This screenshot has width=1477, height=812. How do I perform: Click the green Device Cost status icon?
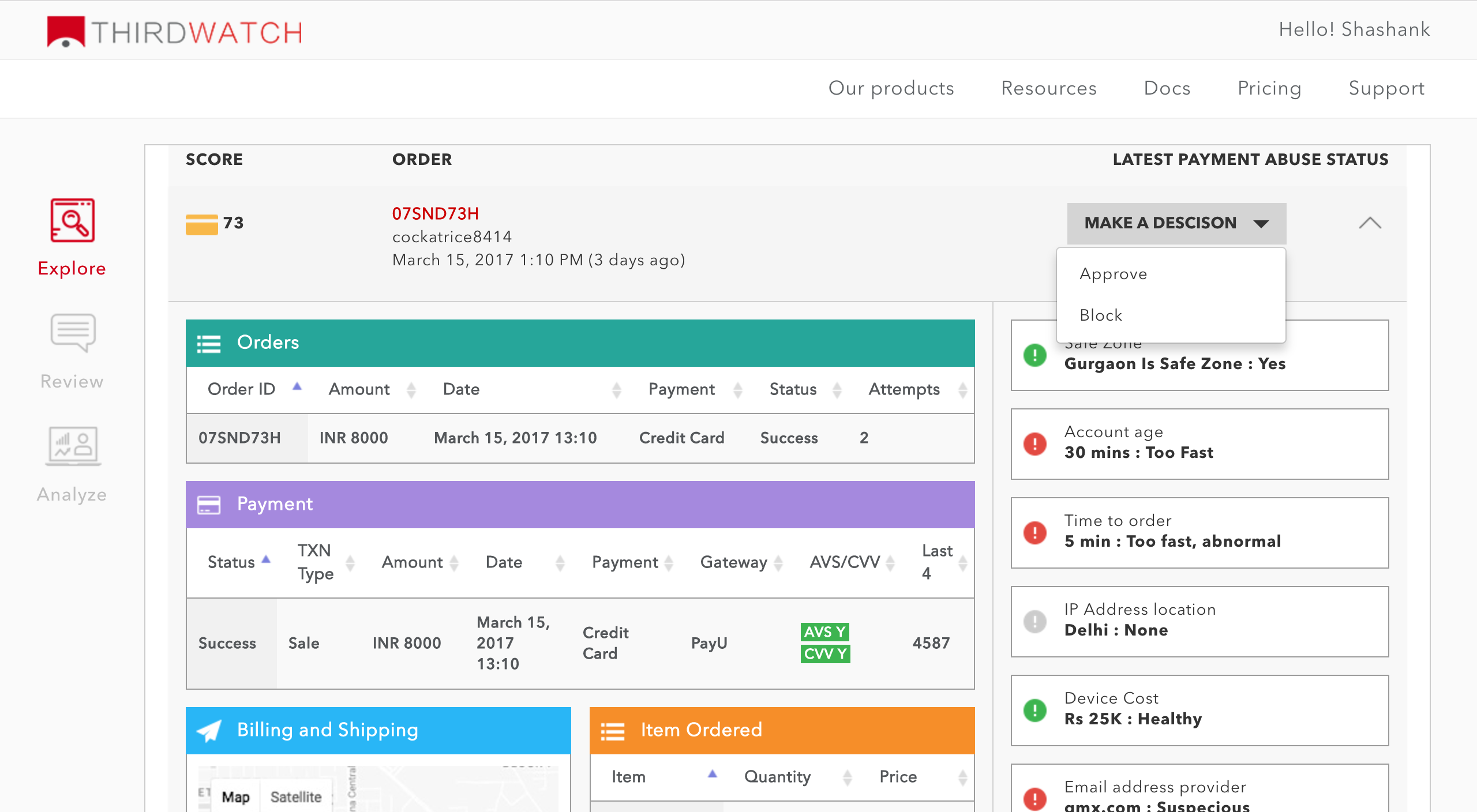tap(1035, 710)
